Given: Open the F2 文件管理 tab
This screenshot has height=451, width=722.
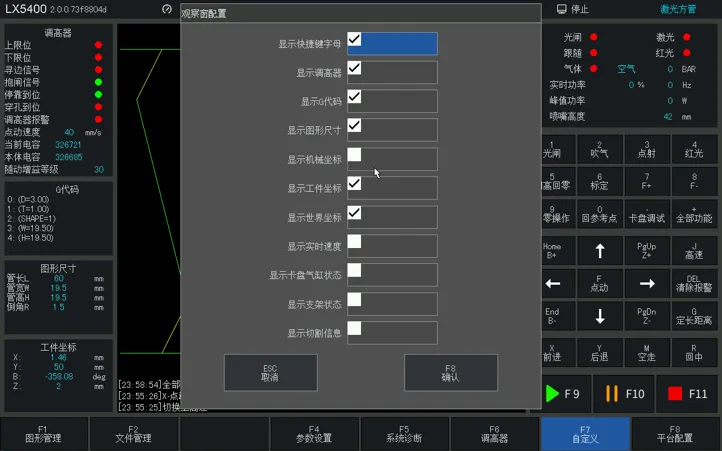Looking at the screenshot, I should [x=134, y=434].
